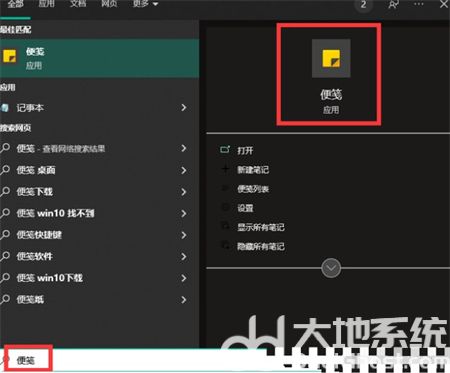Image resolution: width=450 pixels, height=373 pixels.
Task: Click the icon beside 显示所有笔记
Action: click(x=225, y=226)
